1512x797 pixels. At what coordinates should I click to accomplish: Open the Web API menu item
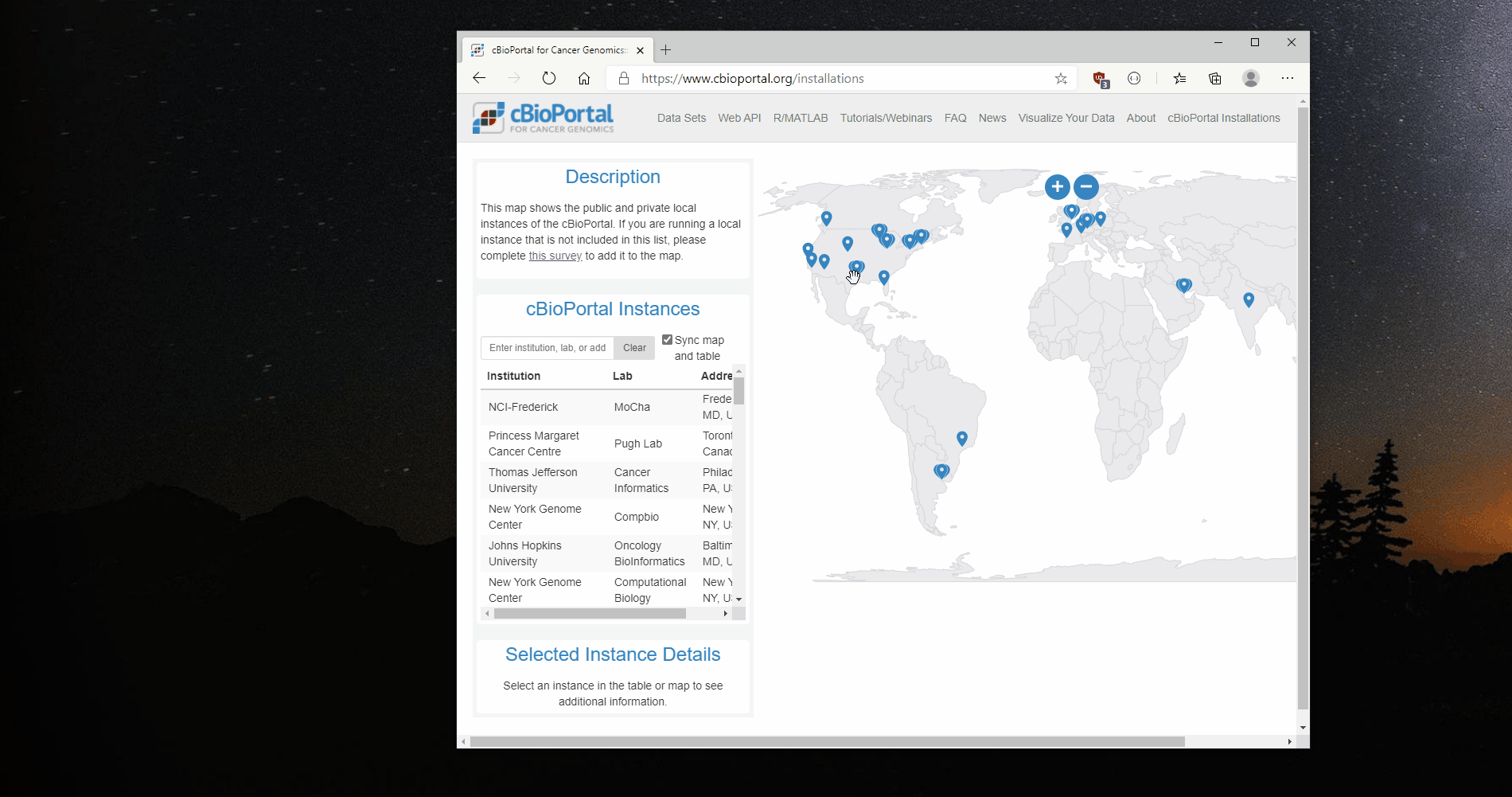[x=739, y=118]
